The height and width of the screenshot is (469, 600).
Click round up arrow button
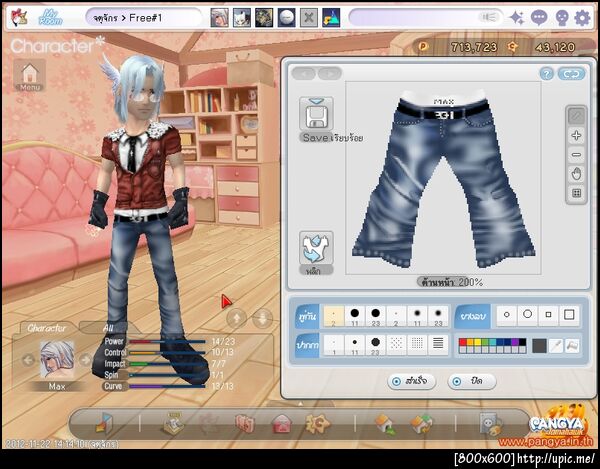[236, 318]
